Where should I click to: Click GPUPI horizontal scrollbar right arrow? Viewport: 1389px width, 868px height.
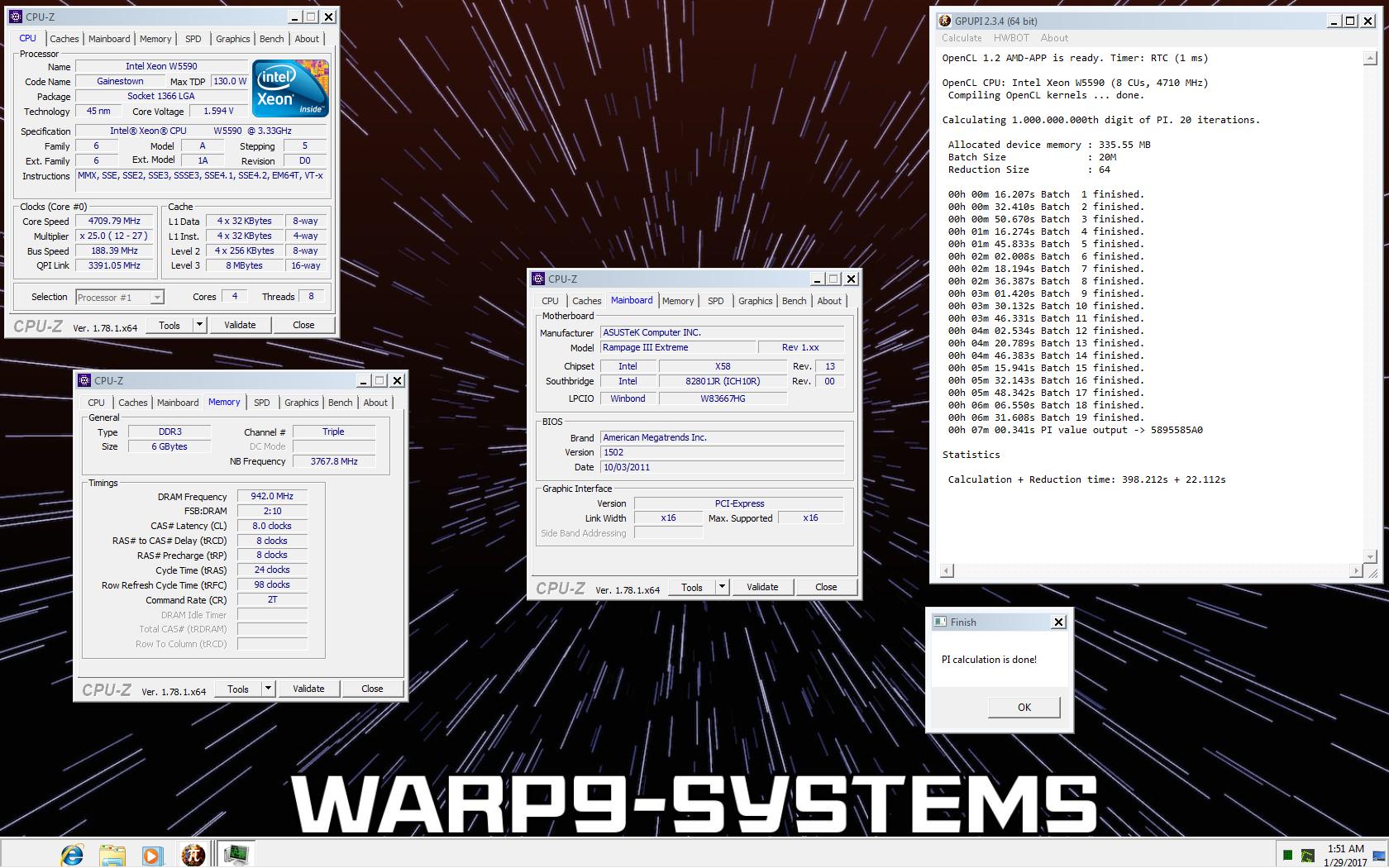1356,570
